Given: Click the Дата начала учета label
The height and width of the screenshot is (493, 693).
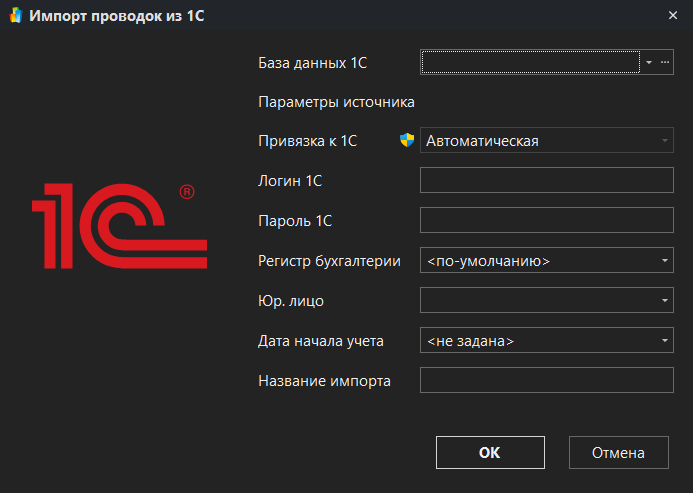Looking at the screenshot, I should (x=321, y=341).
